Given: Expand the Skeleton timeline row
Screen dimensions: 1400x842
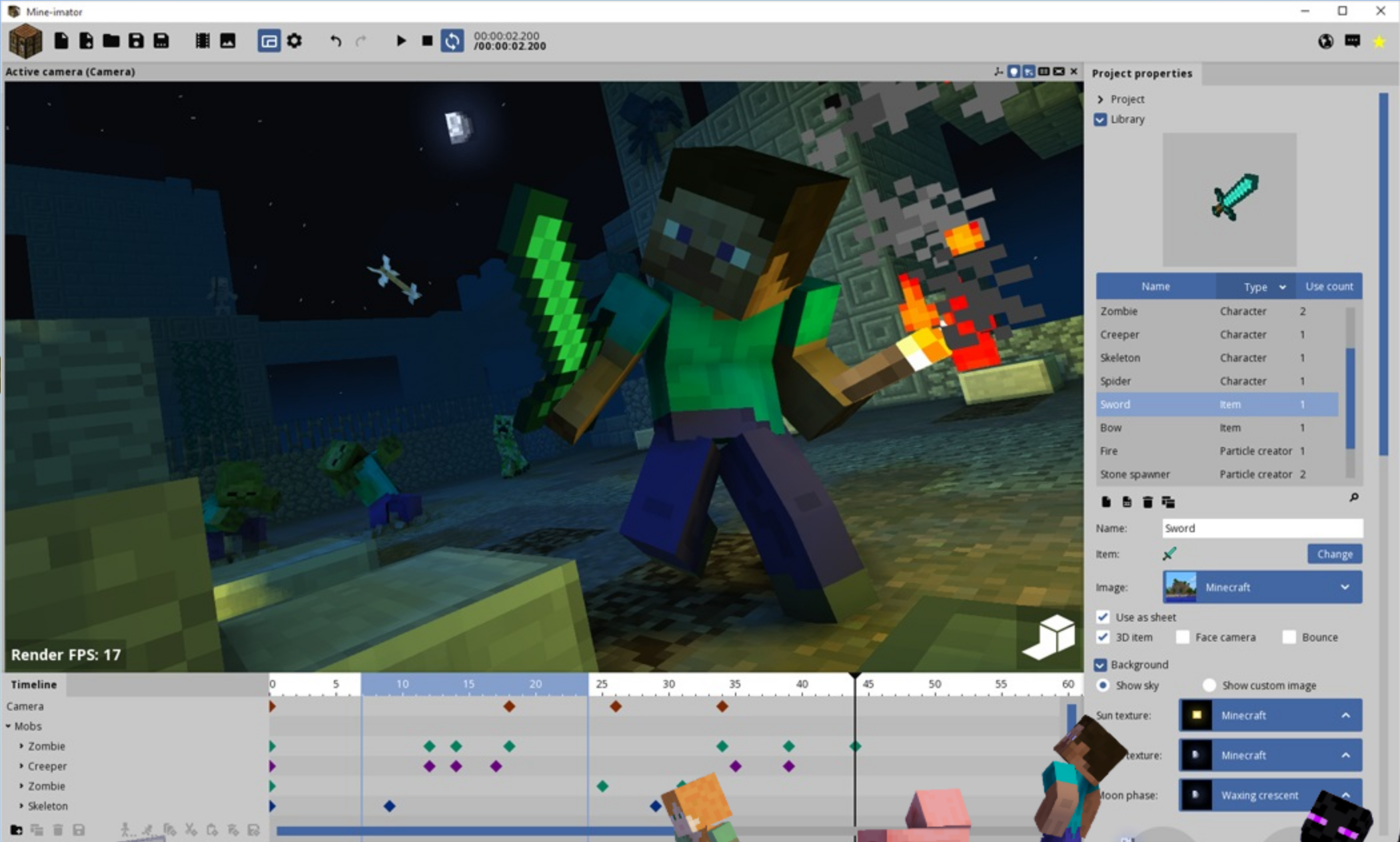Looking at the screenshot, I should pyautogui.click(x=21, y=806).
